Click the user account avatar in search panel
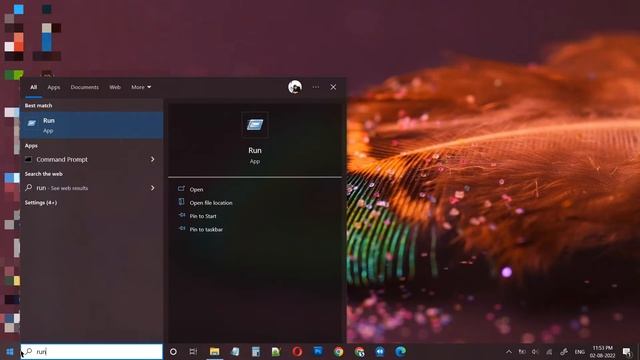The height and width of the screenshot is (360, 640). pos(295,87)
